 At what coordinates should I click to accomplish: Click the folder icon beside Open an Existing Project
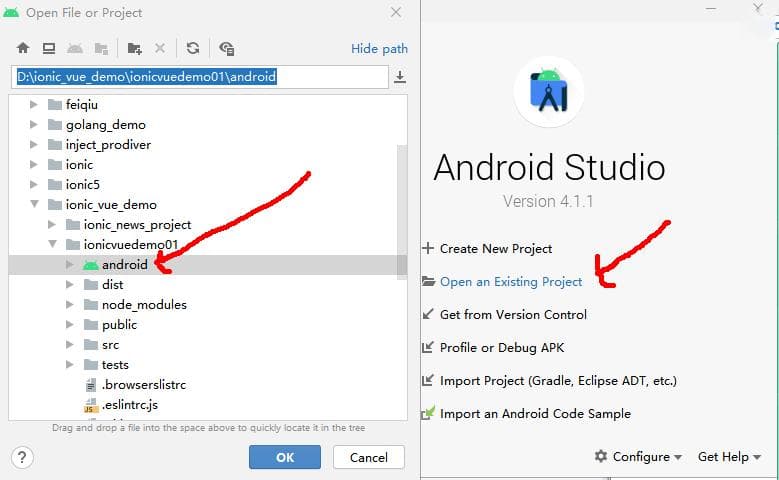428,281
